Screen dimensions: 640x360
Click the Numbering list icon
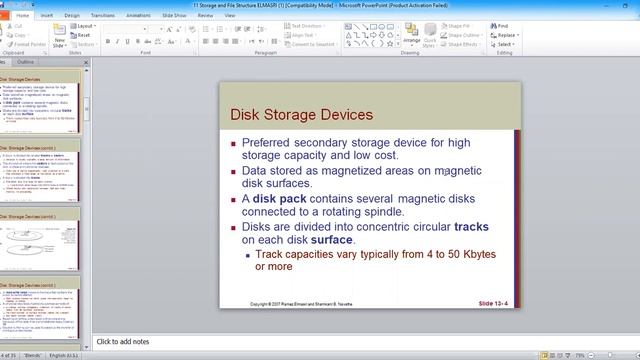click(x=220, y=29)
